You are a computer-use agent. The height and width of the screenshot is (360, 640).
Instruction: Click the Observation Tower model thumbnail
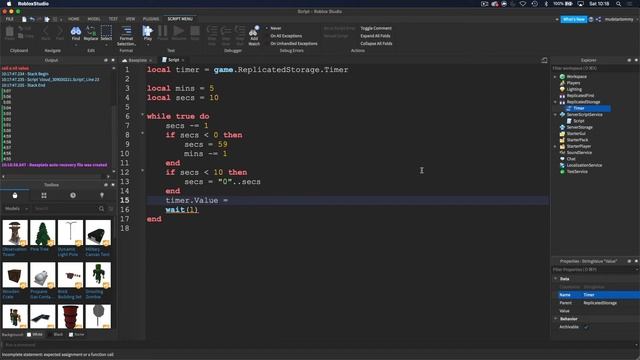coord(15,233)
